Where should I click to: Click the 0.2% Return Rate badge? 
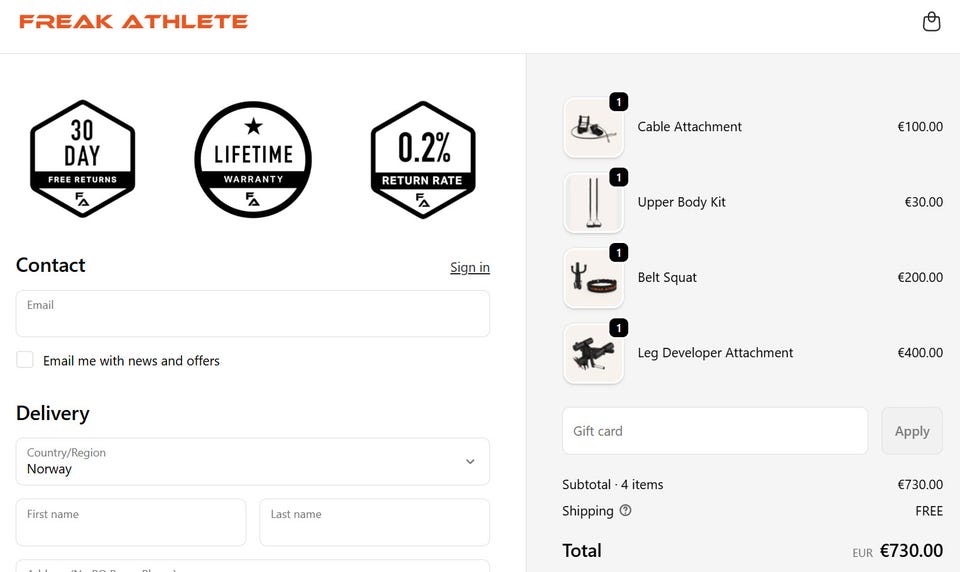pos(423,159)
